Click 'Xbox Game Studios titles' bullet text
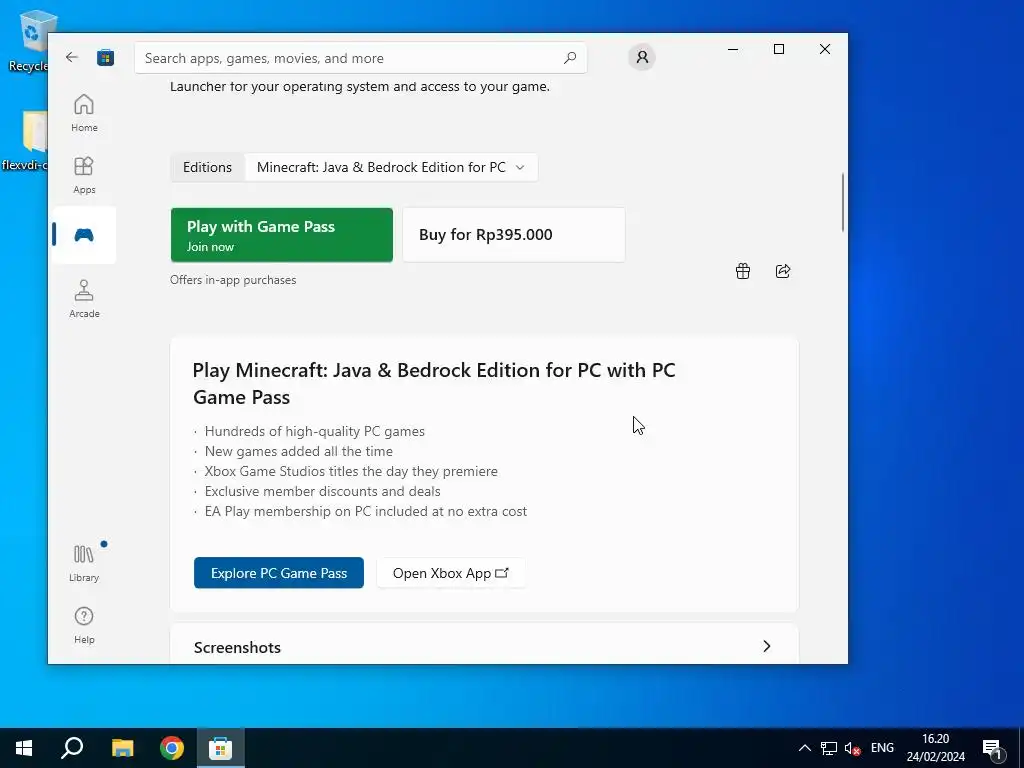 coord(351,472)
